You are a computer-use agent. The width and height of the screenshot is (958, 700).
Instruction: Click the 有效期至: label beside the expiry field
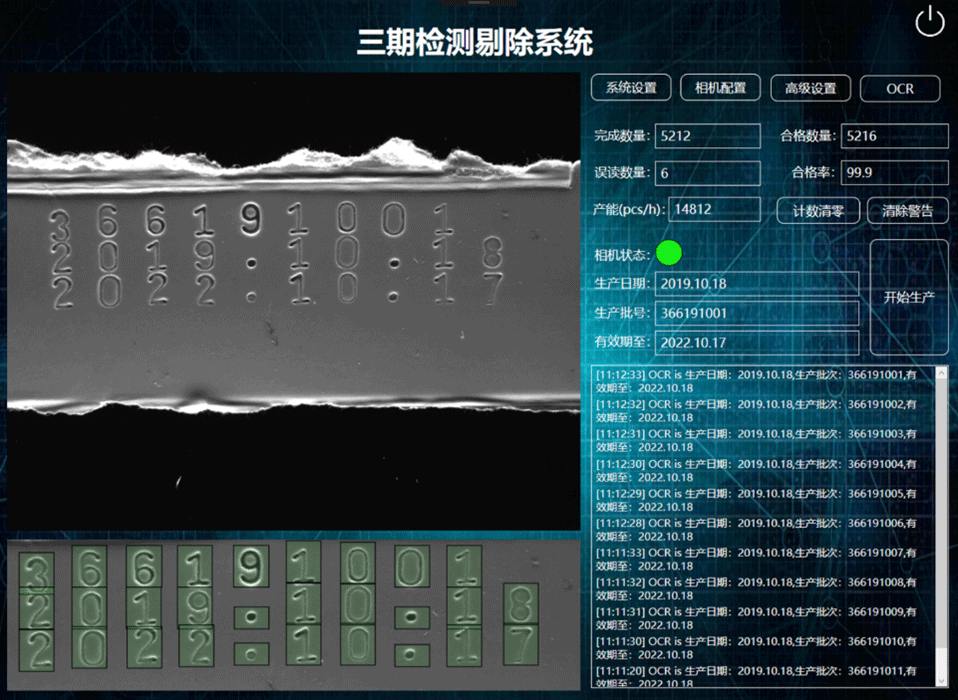pos(622,342)
